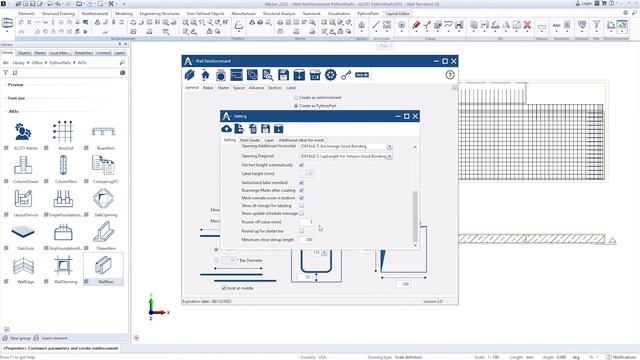Viewport: 640px width, 360px height.
Task: Click the calculator icon in Wall Reinforcement toolbar
Action: click(x=315, y=75)
